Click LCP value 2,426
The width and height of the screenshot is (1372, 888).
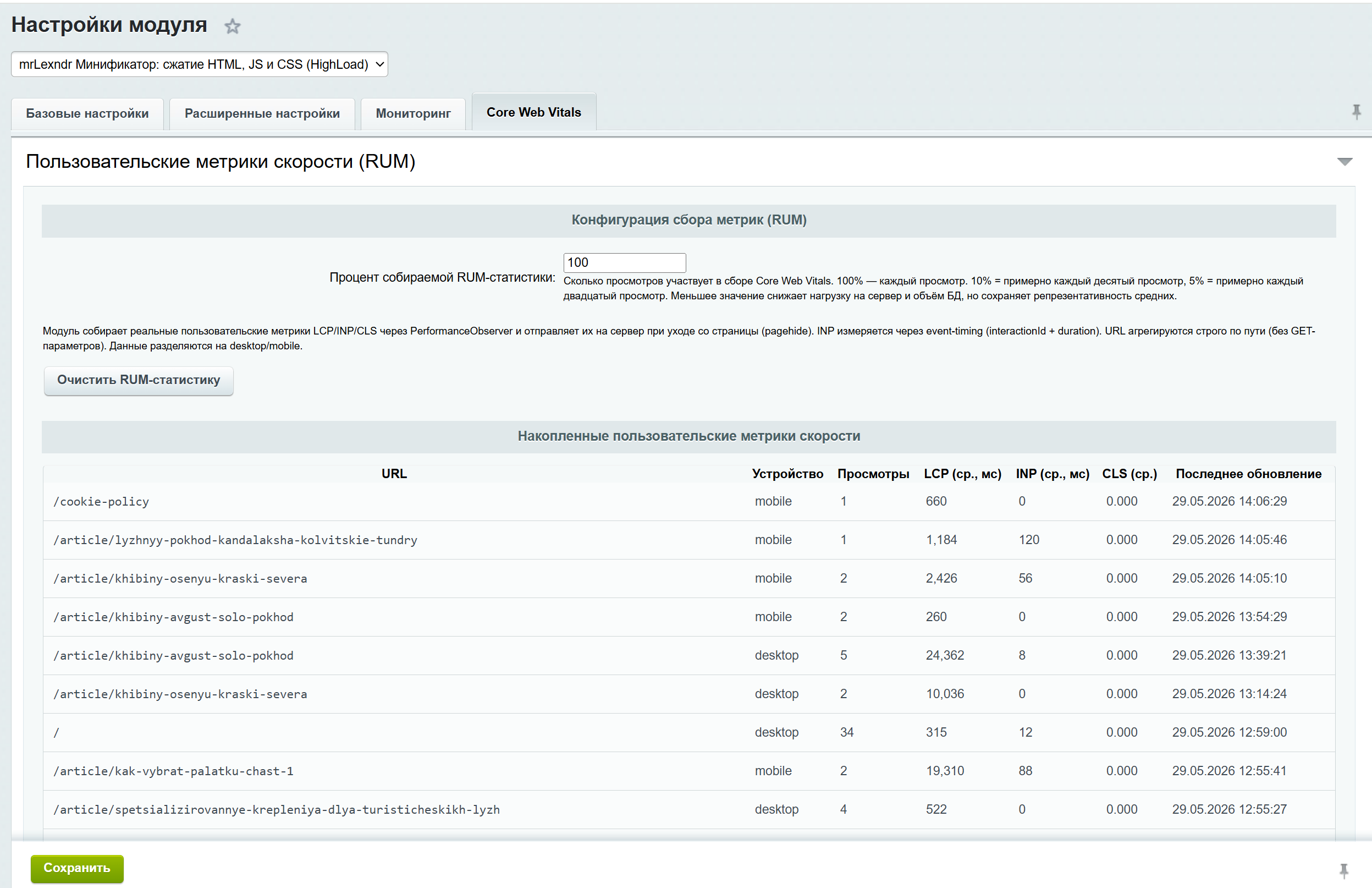click(x=941, y=579)
